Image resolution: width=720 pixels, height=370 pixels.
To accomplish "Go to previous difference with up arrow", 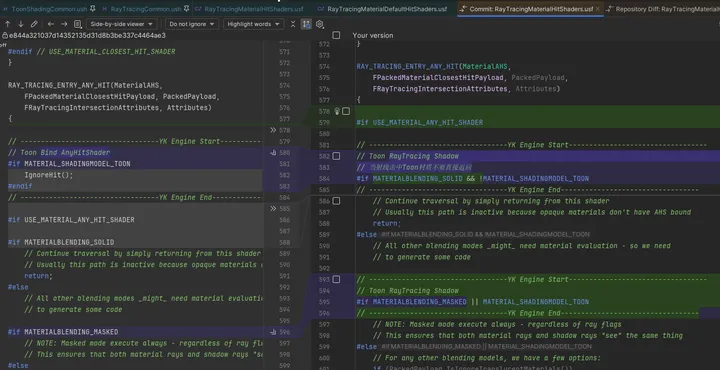I will tap(8, 24).
